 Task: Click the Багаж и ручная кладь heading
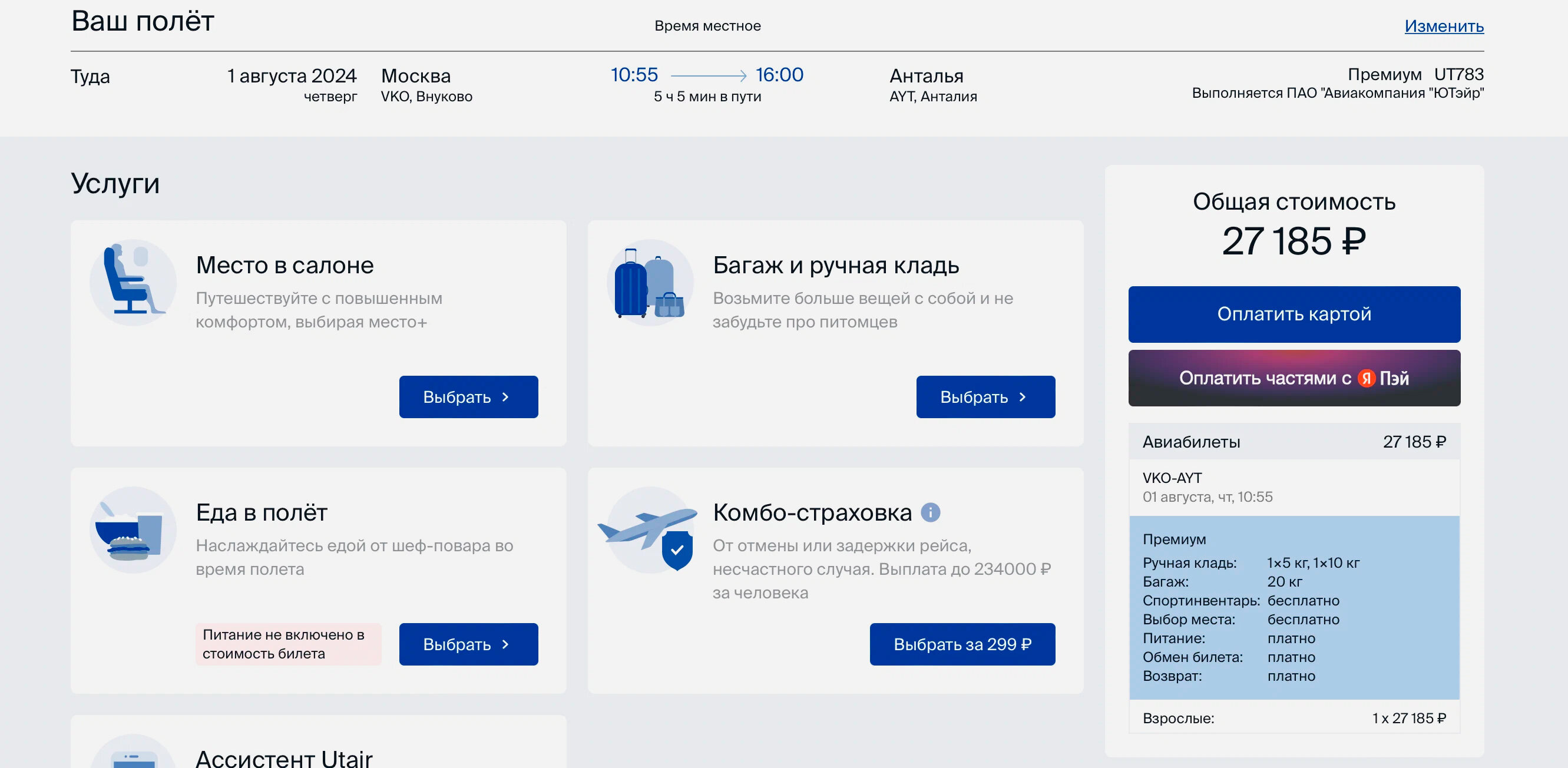point(836,266)
